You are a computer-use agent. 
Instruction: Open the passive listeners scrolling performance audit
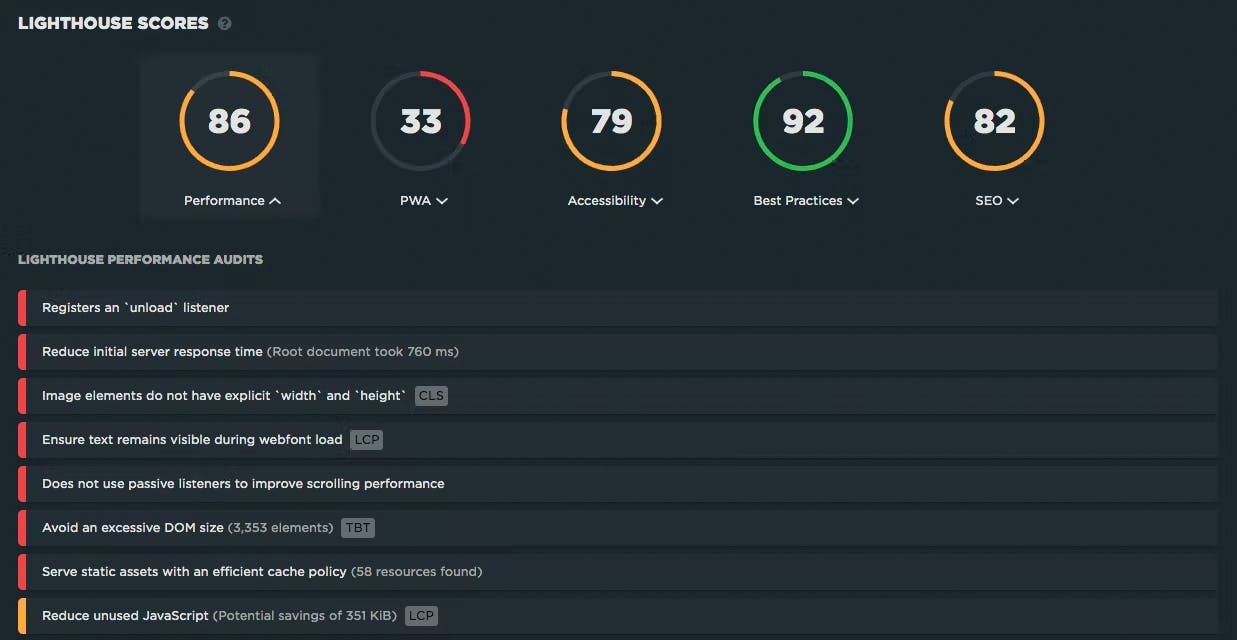(243, 484)
